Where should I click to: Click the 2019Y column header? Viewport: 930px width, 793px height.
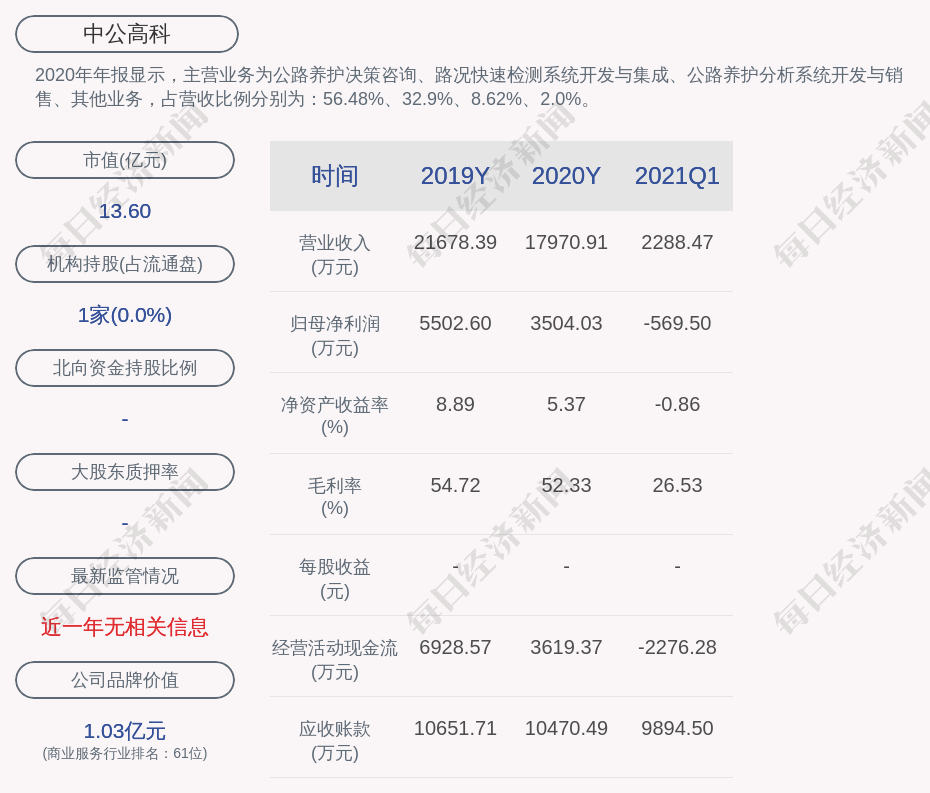455,176
